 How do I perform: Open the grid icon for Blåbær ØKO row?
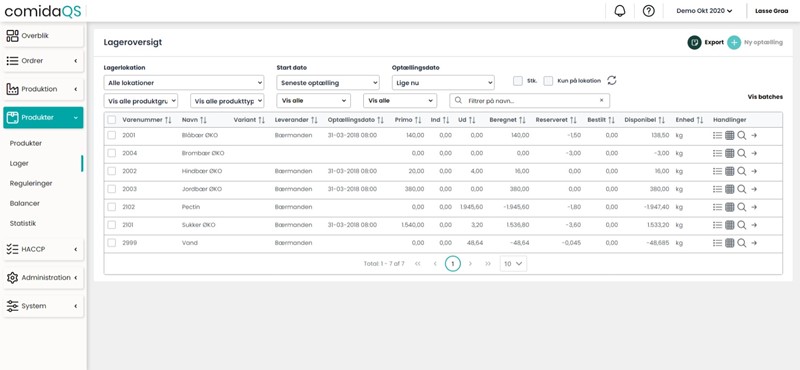point(730,135)
